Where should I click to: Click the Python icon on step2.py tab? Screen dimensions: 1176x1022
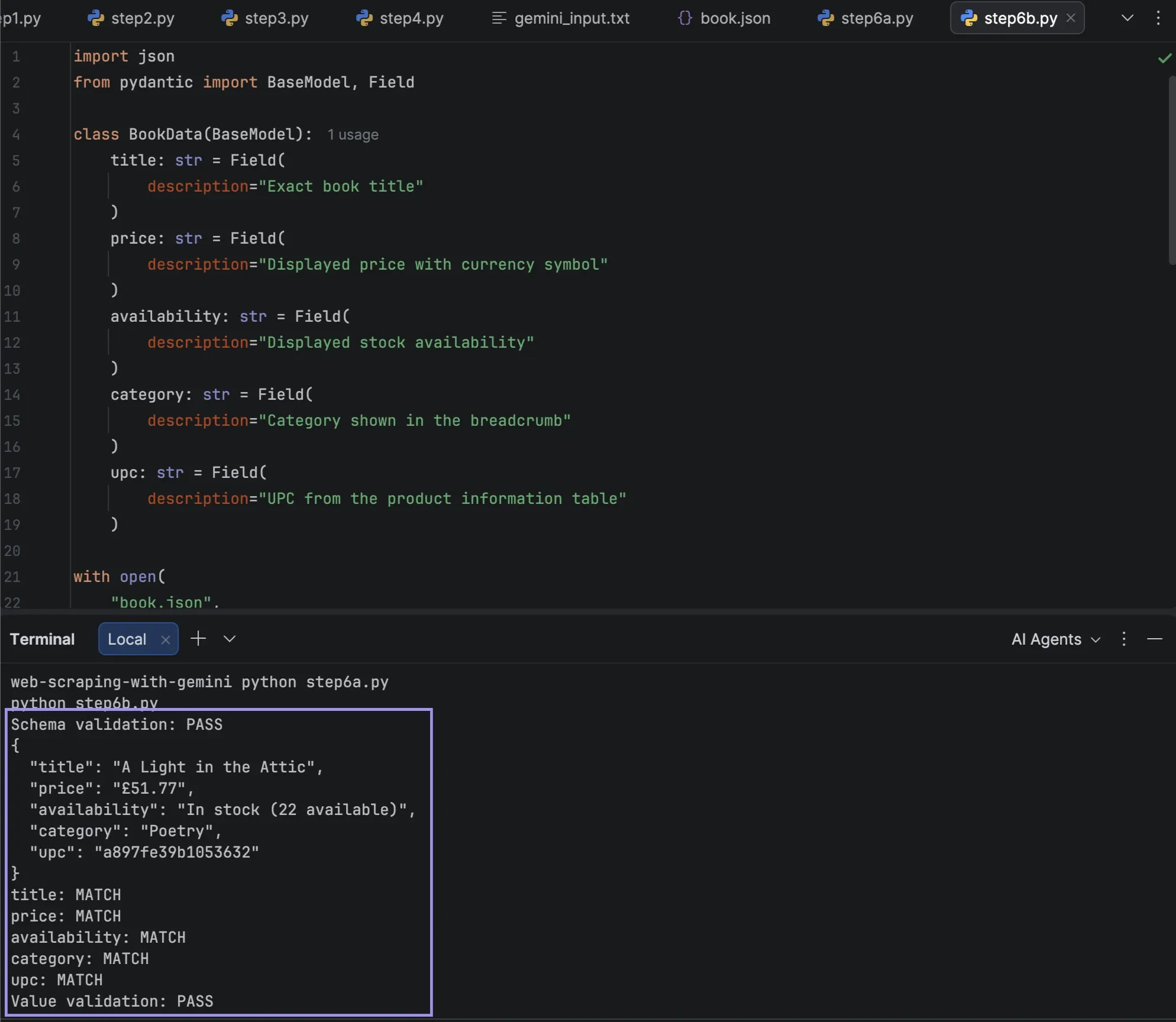(x=95, y=18)
